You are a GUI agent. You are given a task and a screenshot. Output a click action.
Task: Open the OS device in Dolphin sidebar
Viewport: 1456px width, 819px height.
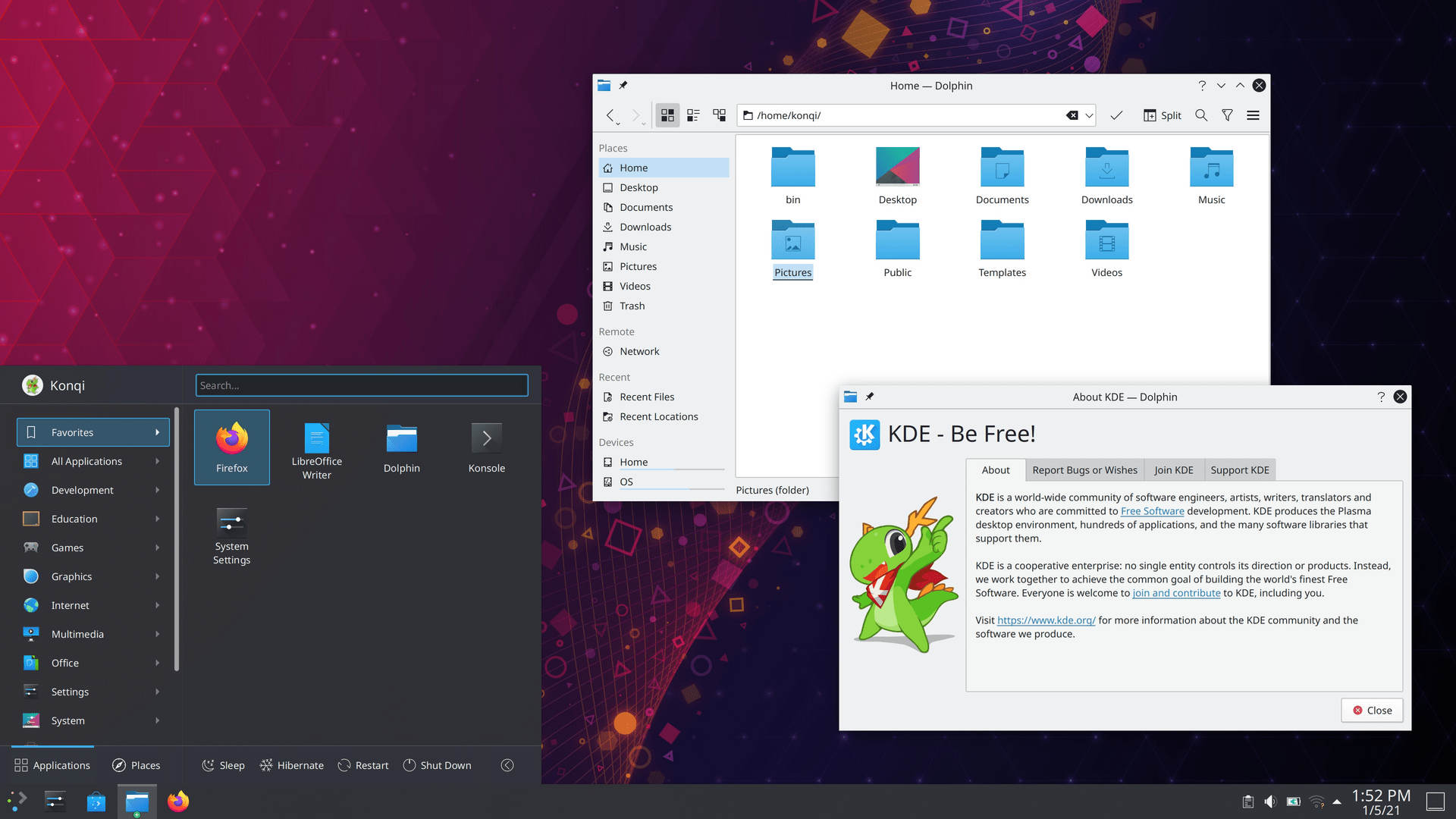tap(664, 482)
